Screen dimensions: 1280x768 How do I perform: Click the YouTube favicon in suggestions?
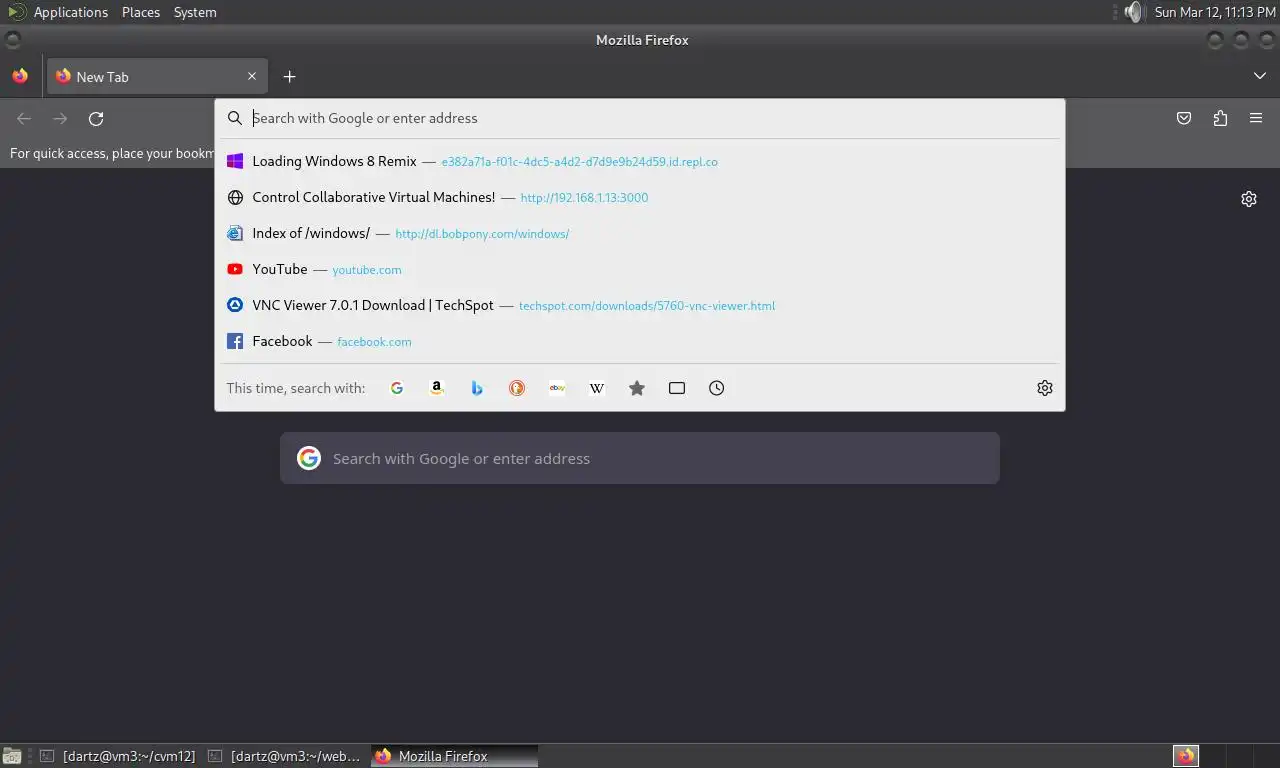pyautogui.click(x=235, y=269)
